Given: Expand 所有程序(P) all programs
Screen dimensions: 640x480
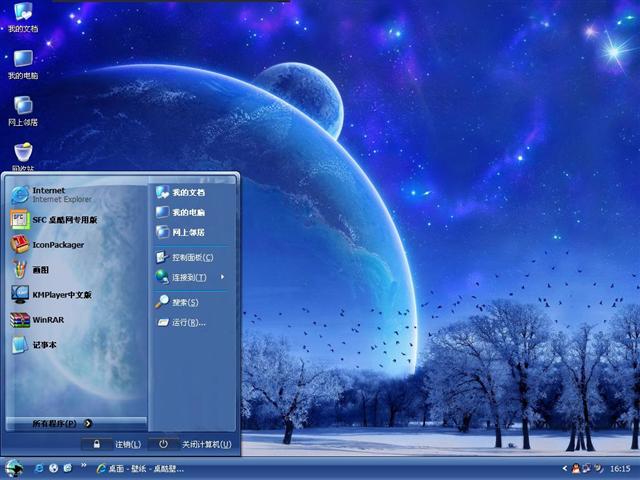Looking at the screenshot, I should pyautogui.click(x=62, y=424).
